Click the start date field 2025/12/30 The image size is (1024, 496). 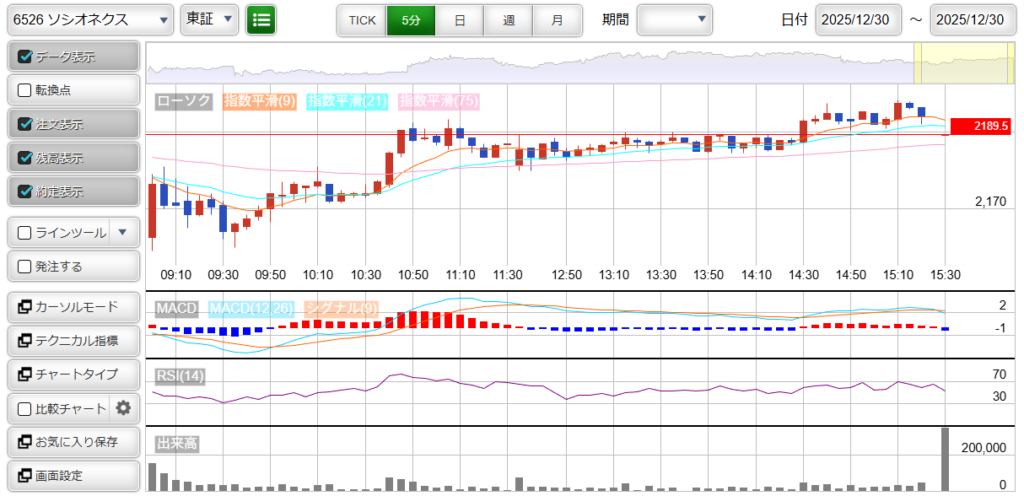[x=859, y=20]
